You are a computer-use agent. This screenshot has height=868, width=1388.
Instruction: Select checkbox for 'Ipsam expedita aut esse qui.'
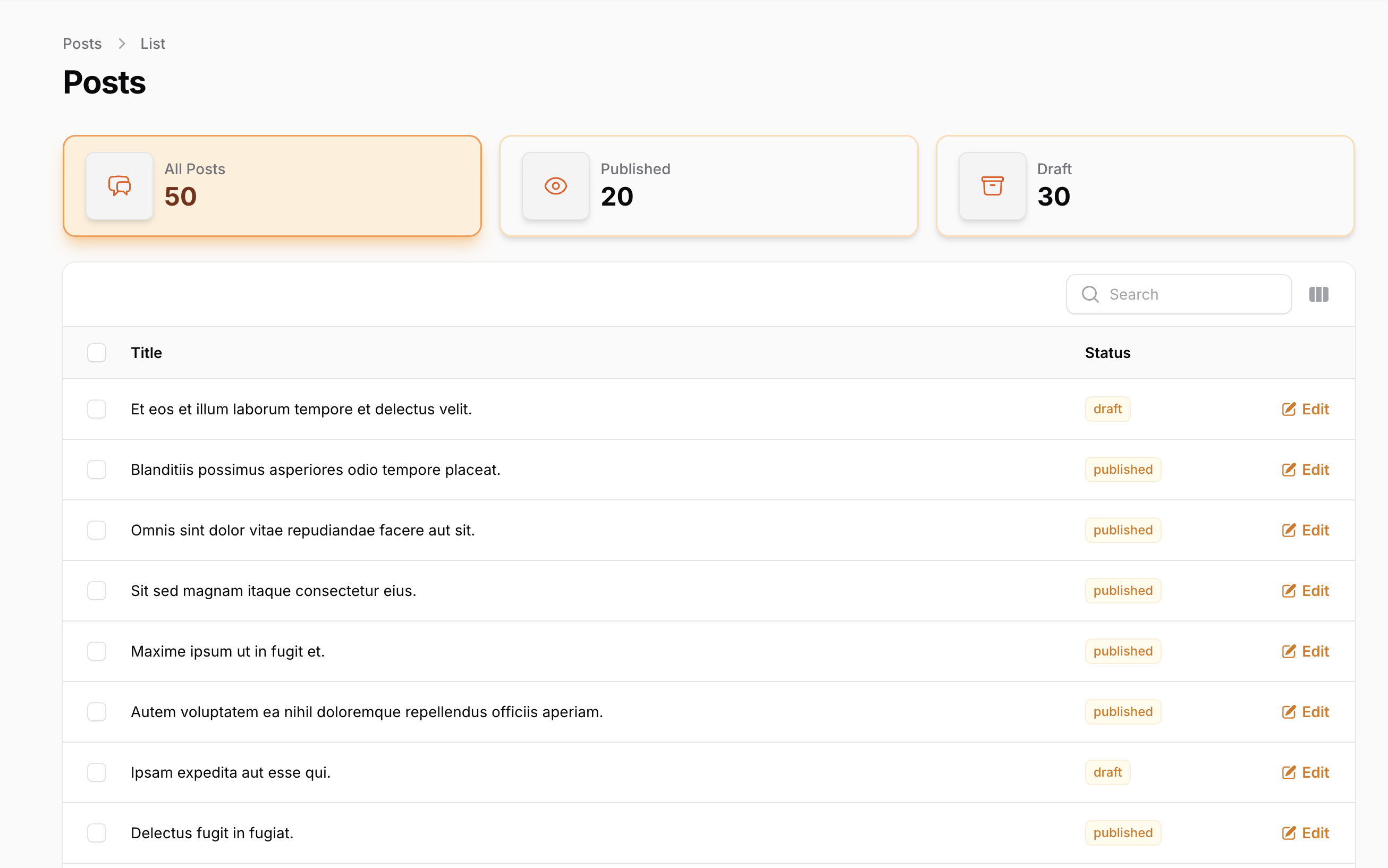coord(97,773)
